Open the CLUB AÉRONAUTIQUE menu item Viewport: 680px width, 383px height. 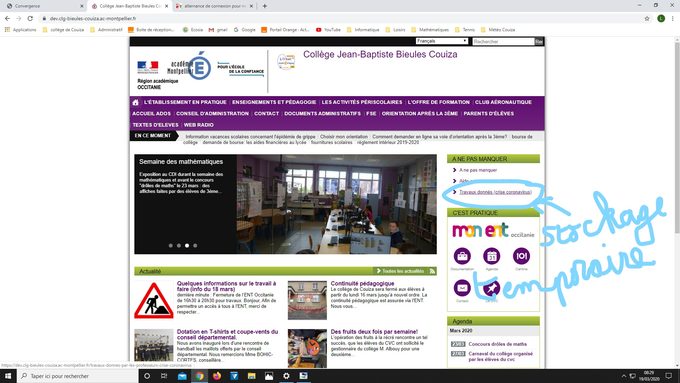click(503, 102)
